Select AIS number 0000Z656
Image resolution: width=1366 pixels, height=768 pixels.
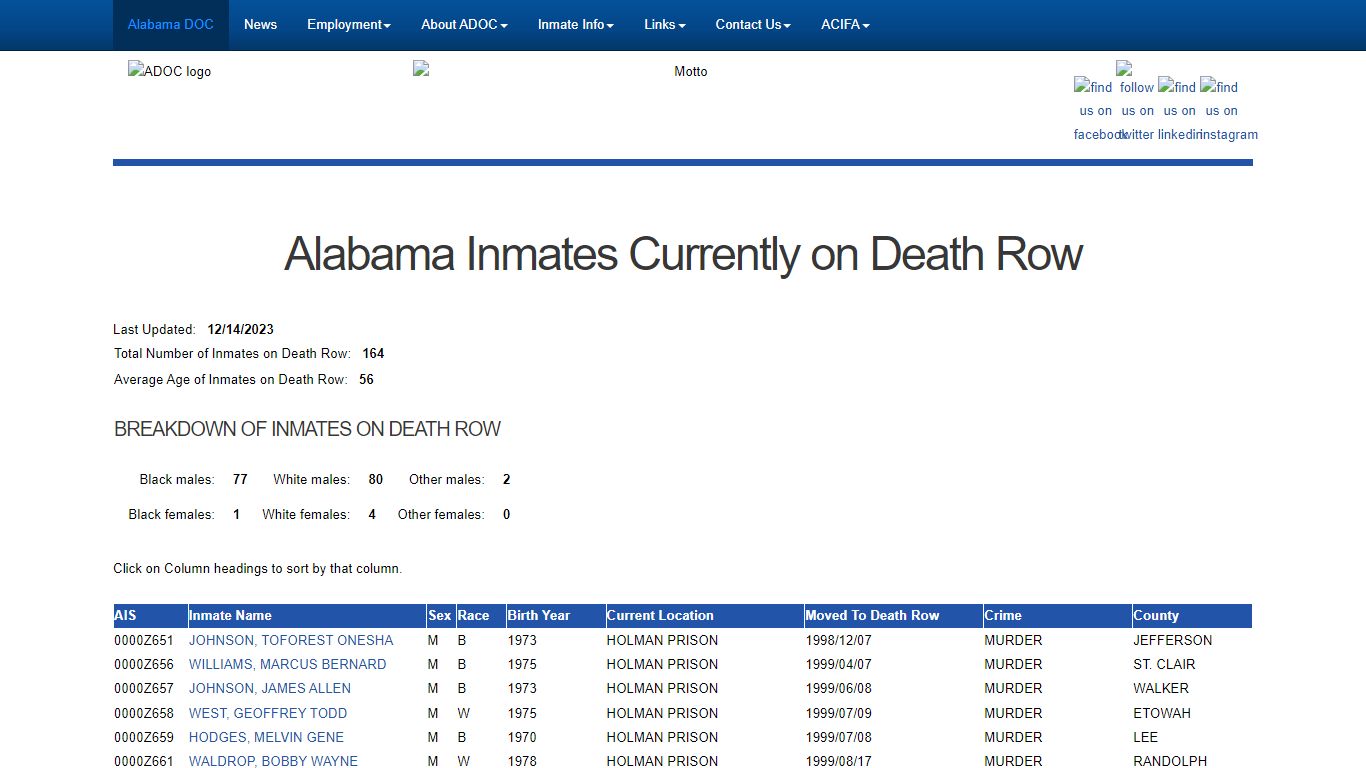coord(144,664)
